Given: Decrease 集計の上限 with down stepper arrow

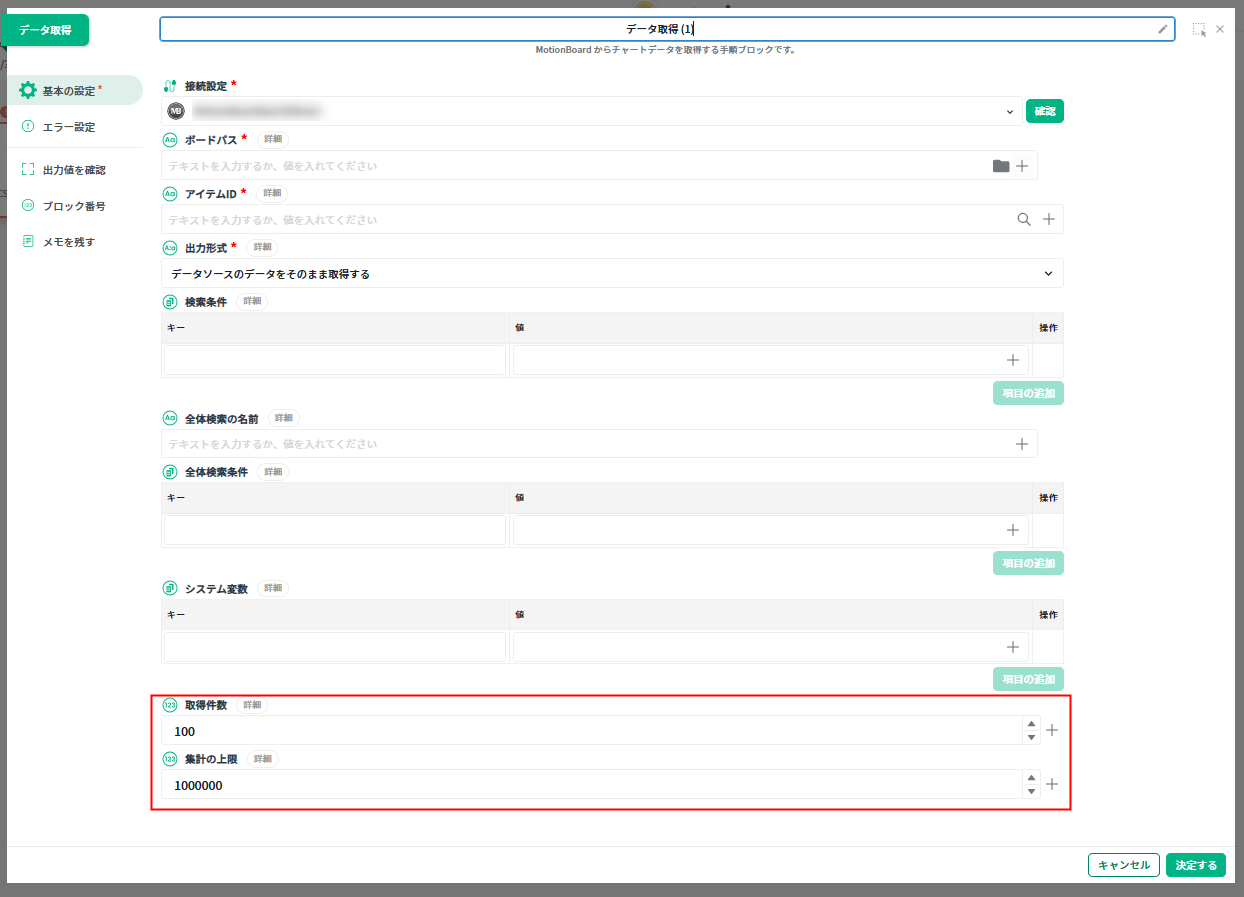Looking at the screenshot, I should pos(1031,792).
